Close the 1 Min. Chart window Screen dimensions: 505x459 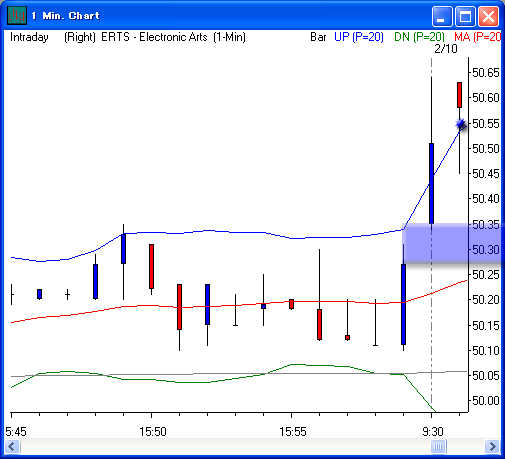pos(488,16)
